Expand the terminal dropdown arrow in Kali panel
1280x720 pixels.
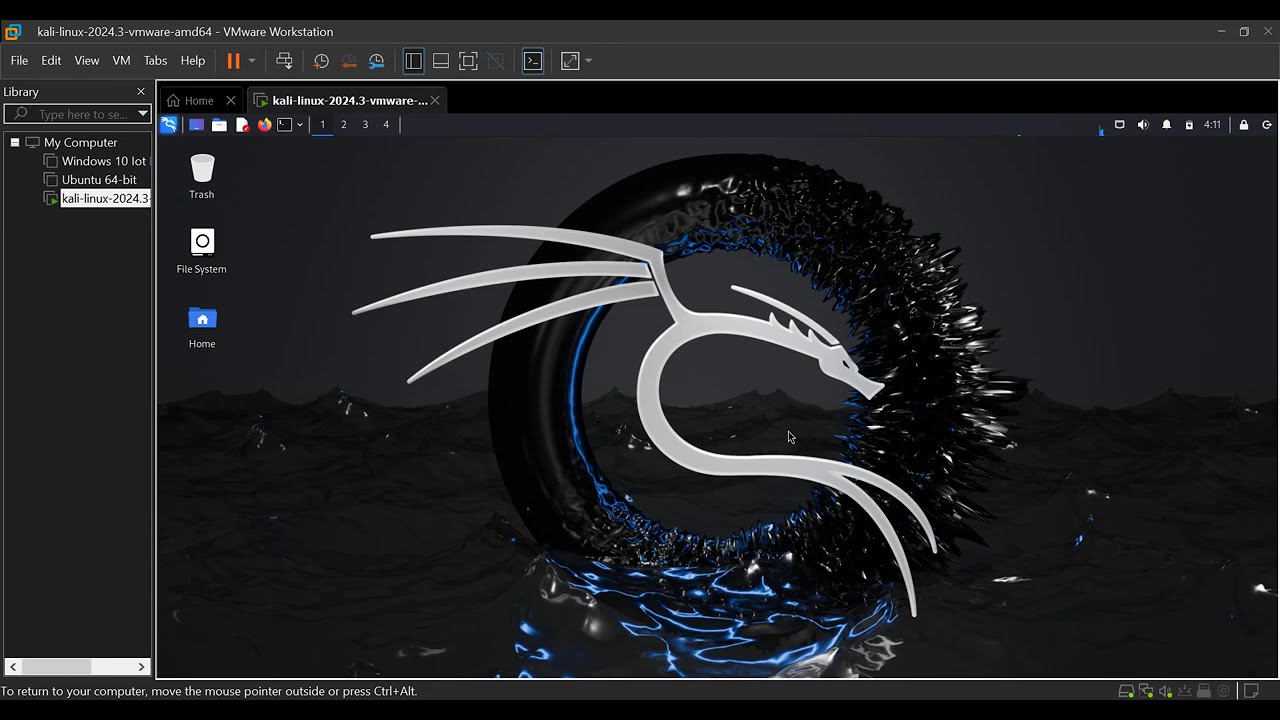tap(300, 125)
